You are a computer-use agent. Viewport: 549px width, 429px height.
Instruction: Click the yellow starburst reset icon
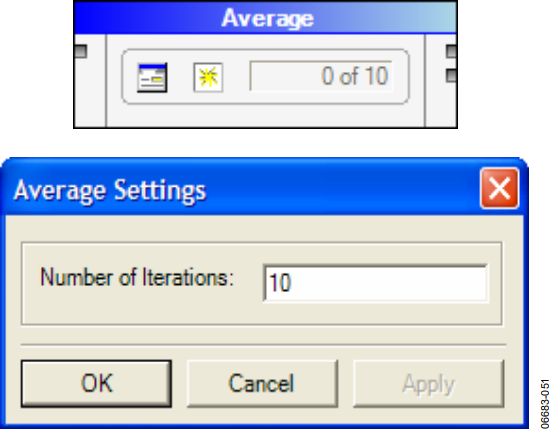point(208,77)
